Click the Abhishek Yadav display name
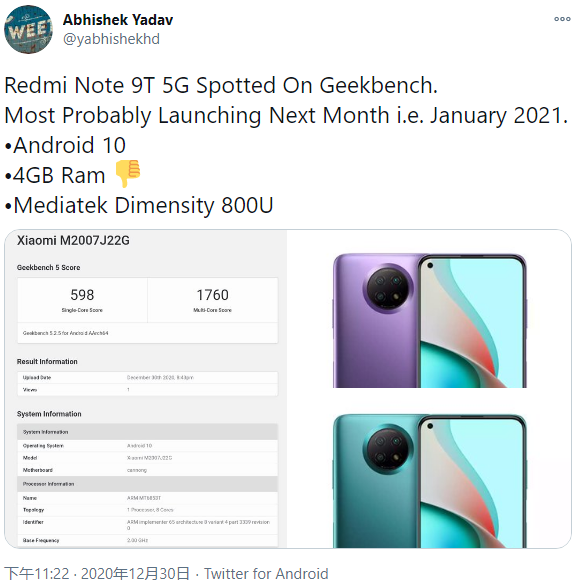576x586 pixels. (118, 20)
